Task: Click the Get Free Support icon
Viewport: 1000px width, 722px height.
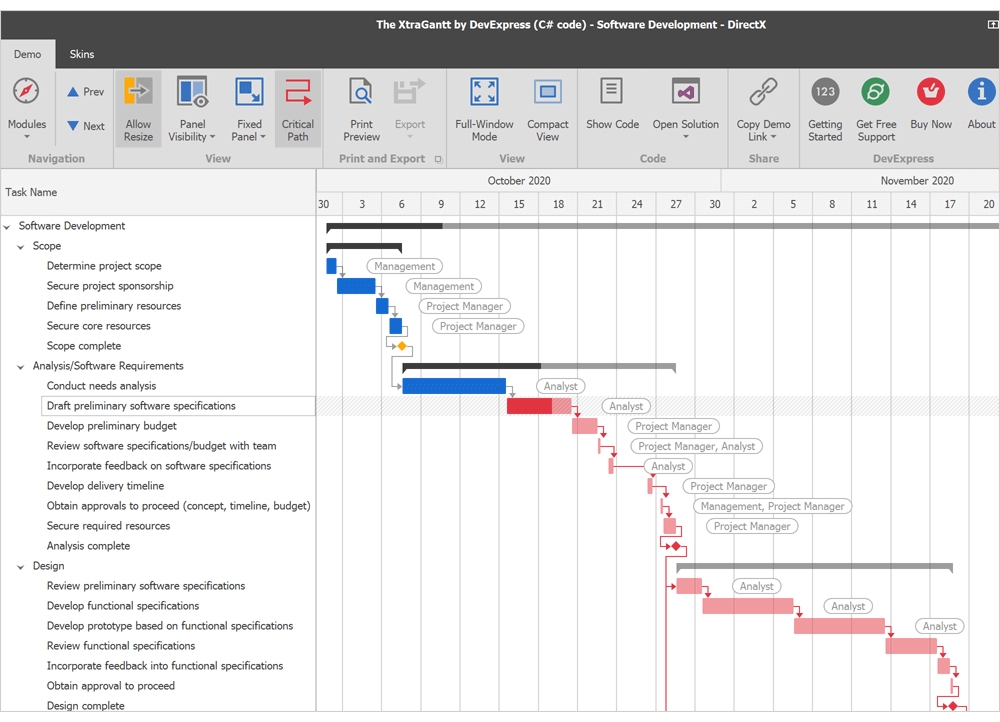Action: 876,105
